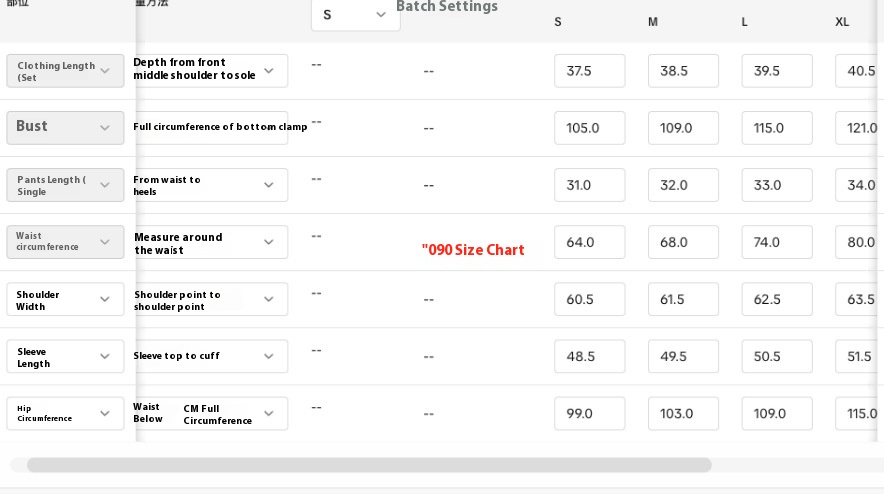
Task: Click the red "090 Size Chart" text
Action: (x=473, y=250)
